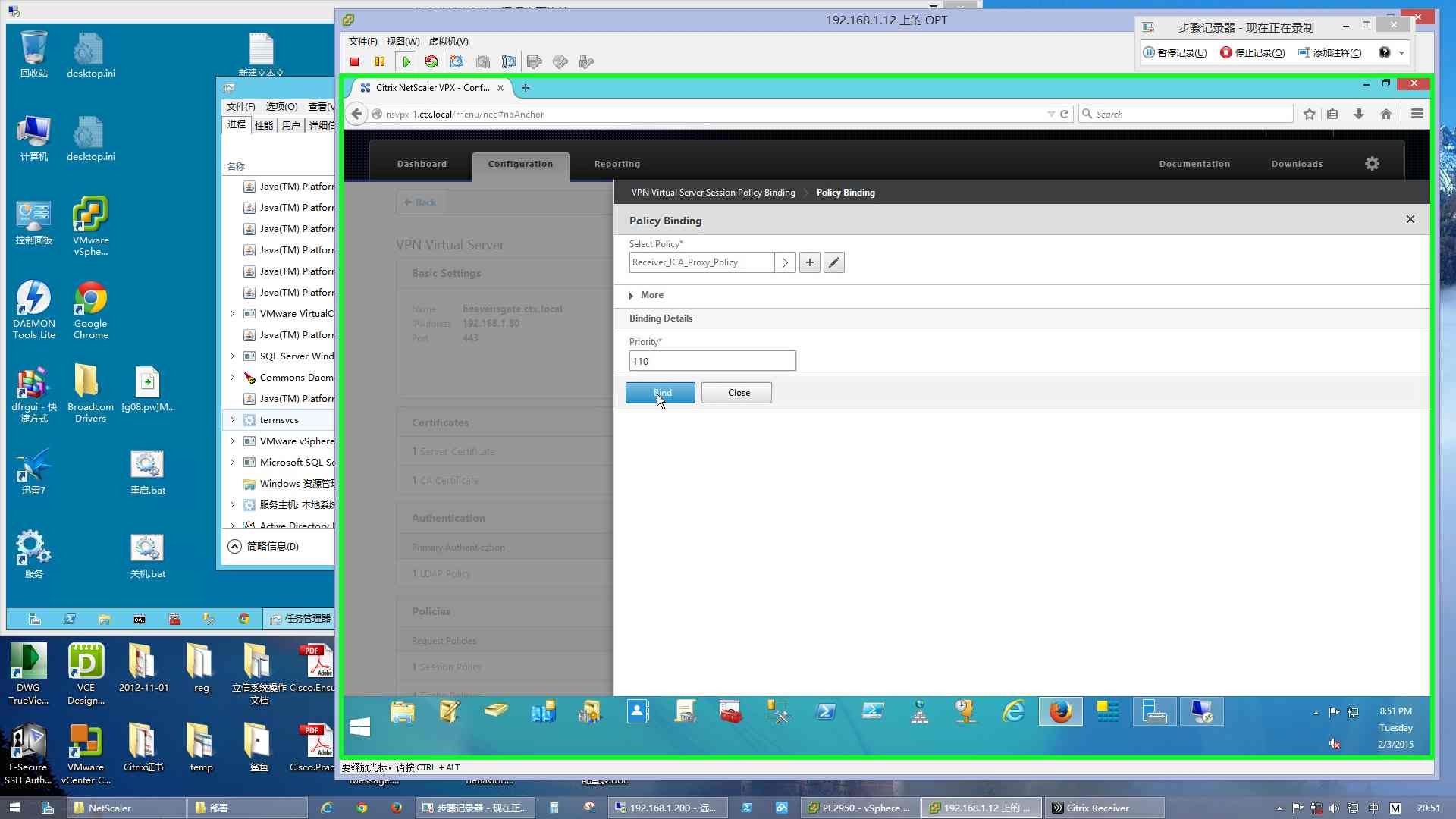Open Task Manager 选项(O) menu
Viewport: 1456px width, 819px height.
tap(281, 107)
